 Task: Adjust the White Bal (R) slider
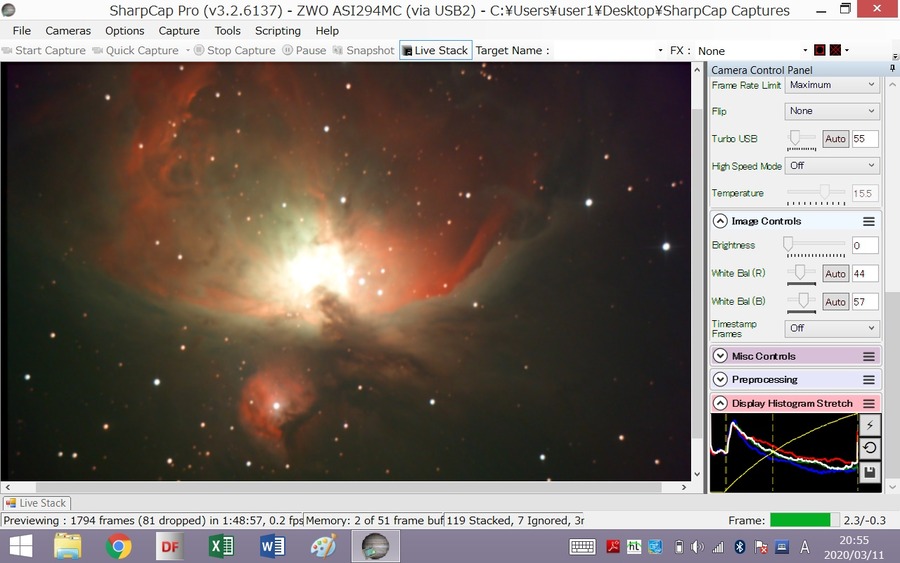tap(800, 273)
